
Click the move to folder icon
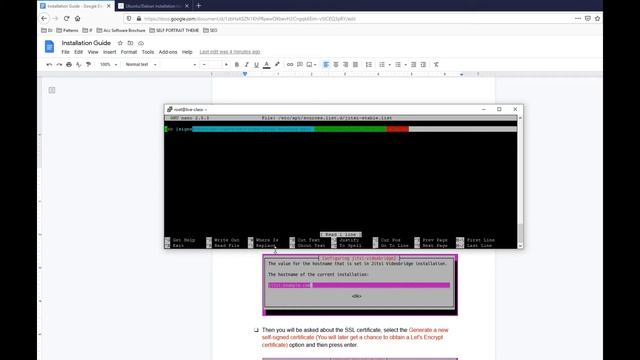click(x=130, y=43)
